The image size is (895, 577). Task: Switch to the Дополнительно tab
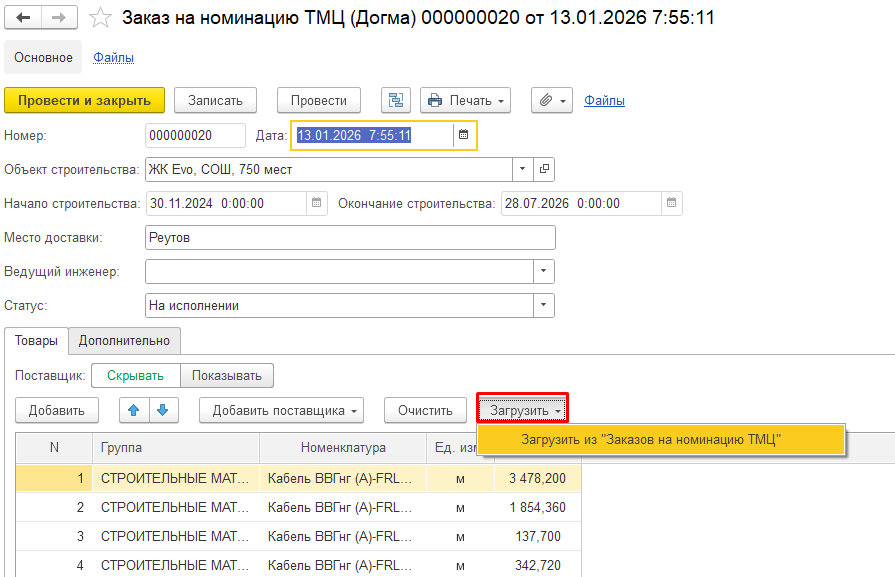125,340
